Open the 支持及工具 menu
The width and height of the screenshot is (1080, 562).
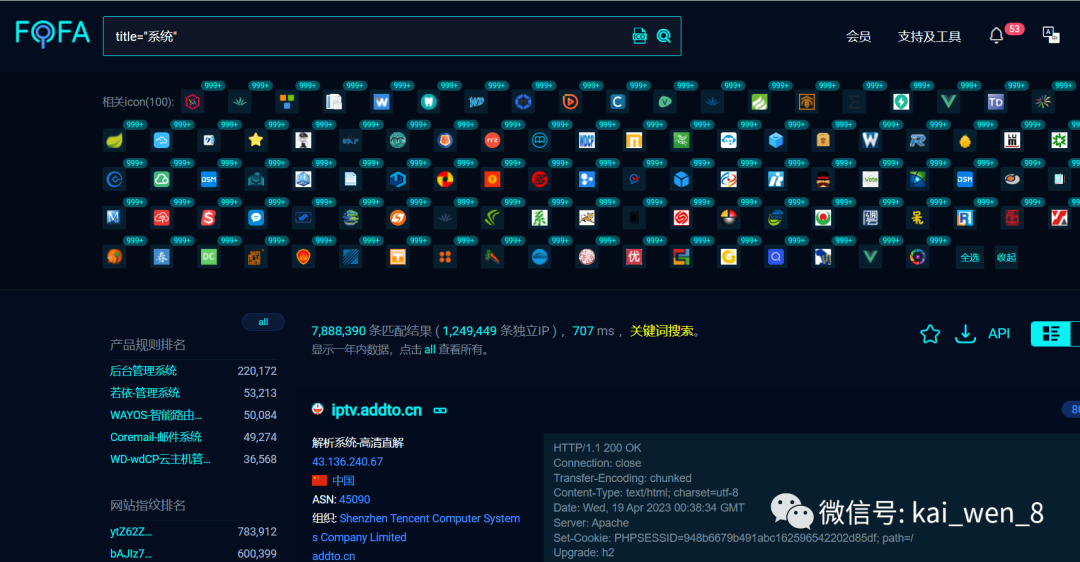tap(929, 37)
